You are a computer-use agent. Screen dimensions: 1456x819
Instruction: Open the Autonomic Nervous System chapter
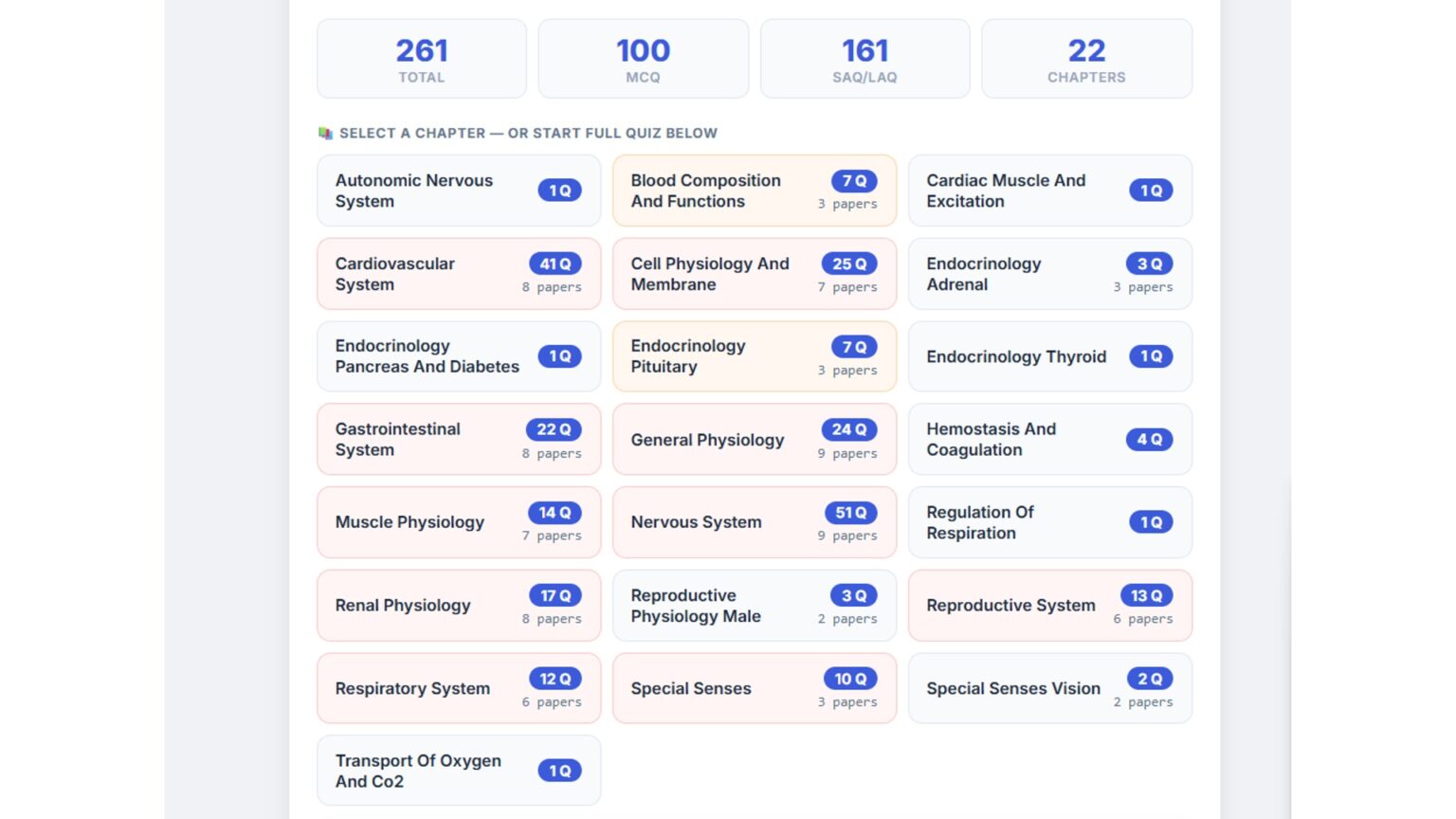[459, 191]
